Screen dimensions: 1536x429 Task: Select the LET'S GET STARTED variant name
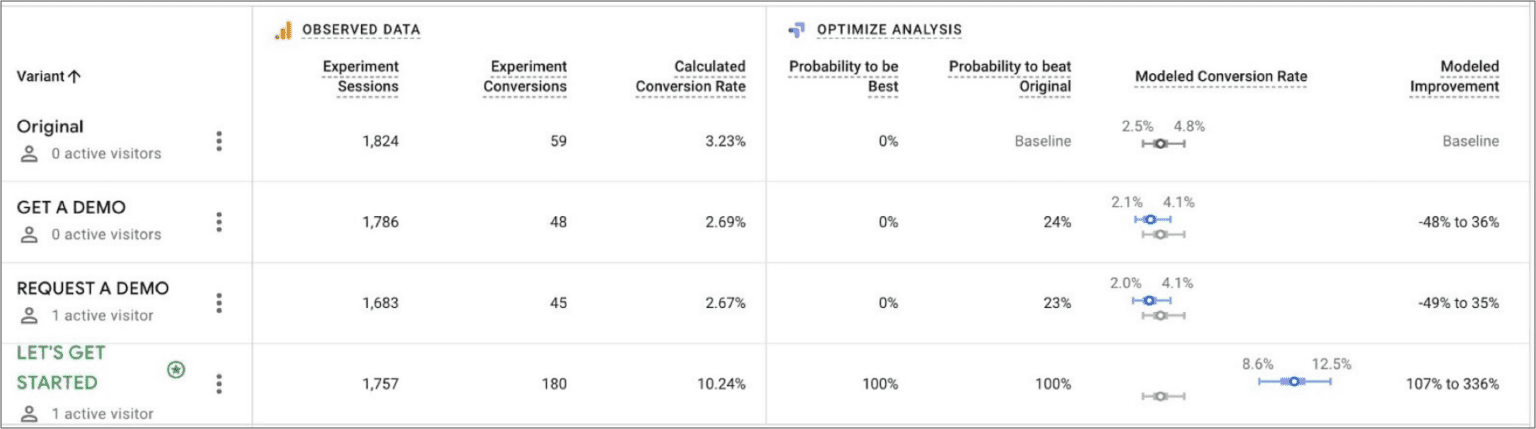click(60, 367)
